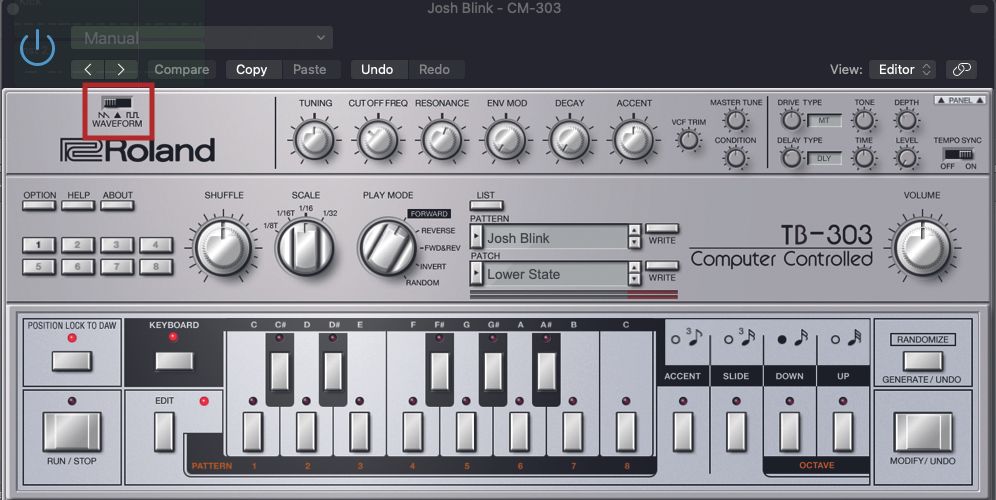This screenshot has width=996, height=500.
Task: Click the CONDITION knob
Action: (x=736, y=157)
